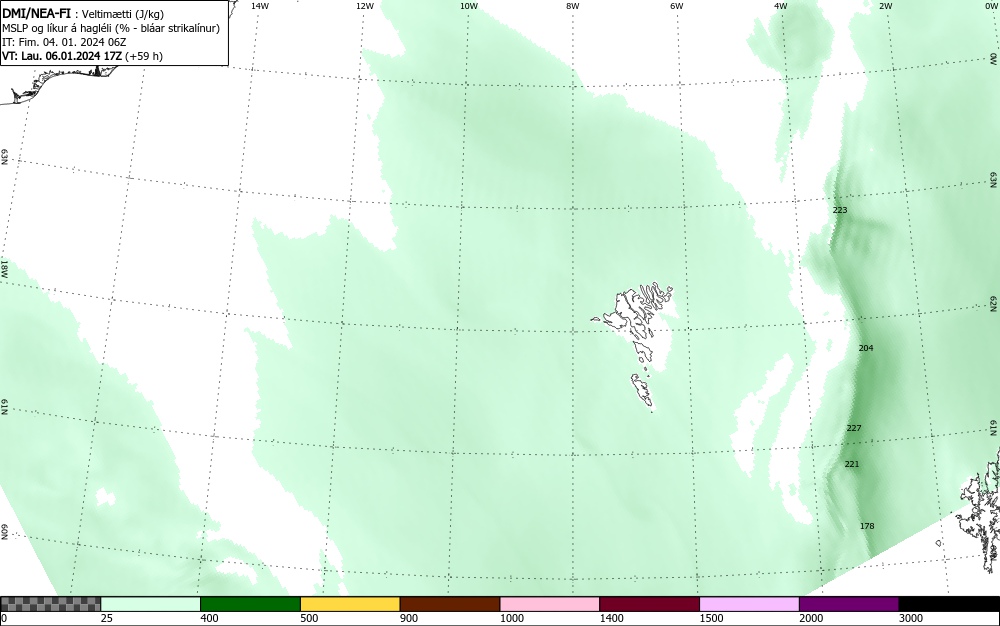
Task: Click the pink 1000–1400 legend swatch
Action: coord(550,604)
